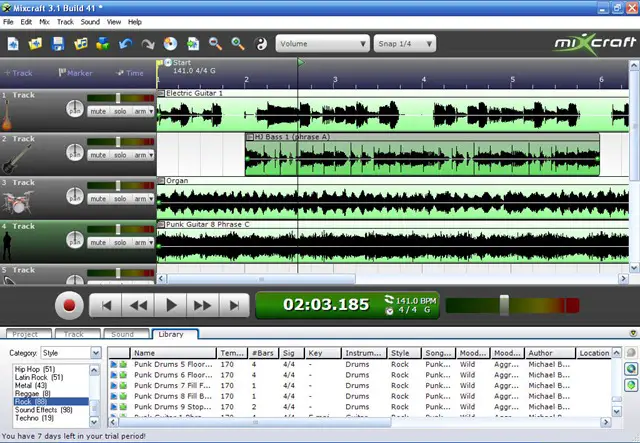Solo track 3
The height and width of the screenshot is (443, 640).
click(120, 198)
